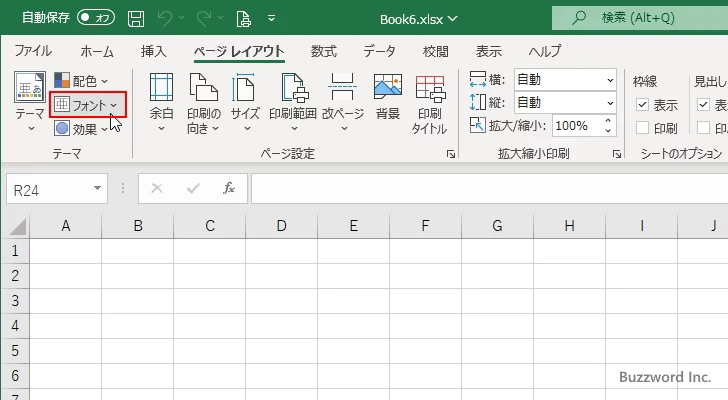Click the Book6.xlsx file name dropdown

click(419, 19)
